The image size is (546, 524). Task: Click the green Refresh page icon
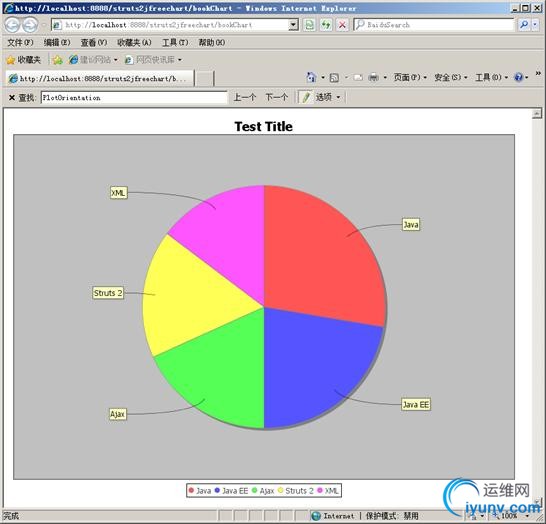pyautogui.click(x=326, y=25)
